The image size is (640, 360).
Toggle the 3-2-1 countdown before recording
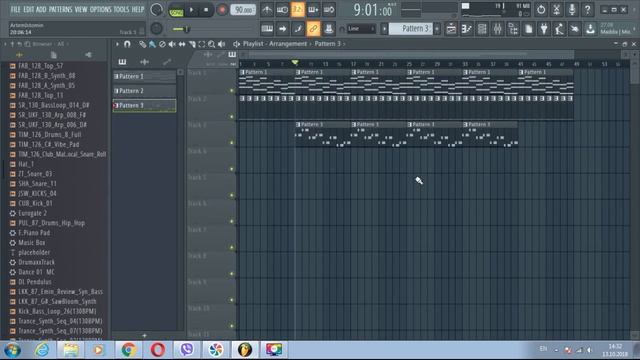(x=298, y=9)
